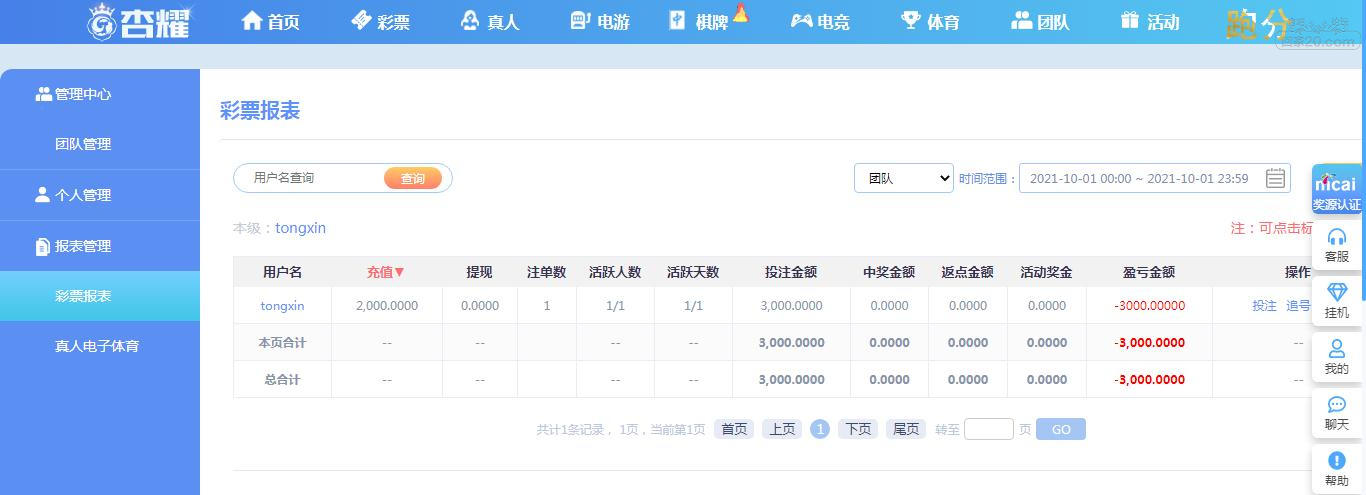This screenshot has width=1366, height=495.
Task: Open 聊天 chat side icon
Action: 1337,413
